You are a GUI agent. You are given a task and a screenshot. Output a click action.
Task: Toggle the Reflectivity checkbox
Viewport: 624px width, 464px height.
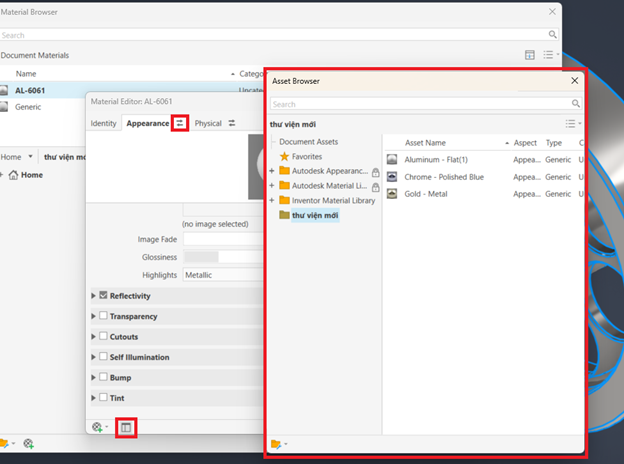pyautogui.click(x=103, y=295)
